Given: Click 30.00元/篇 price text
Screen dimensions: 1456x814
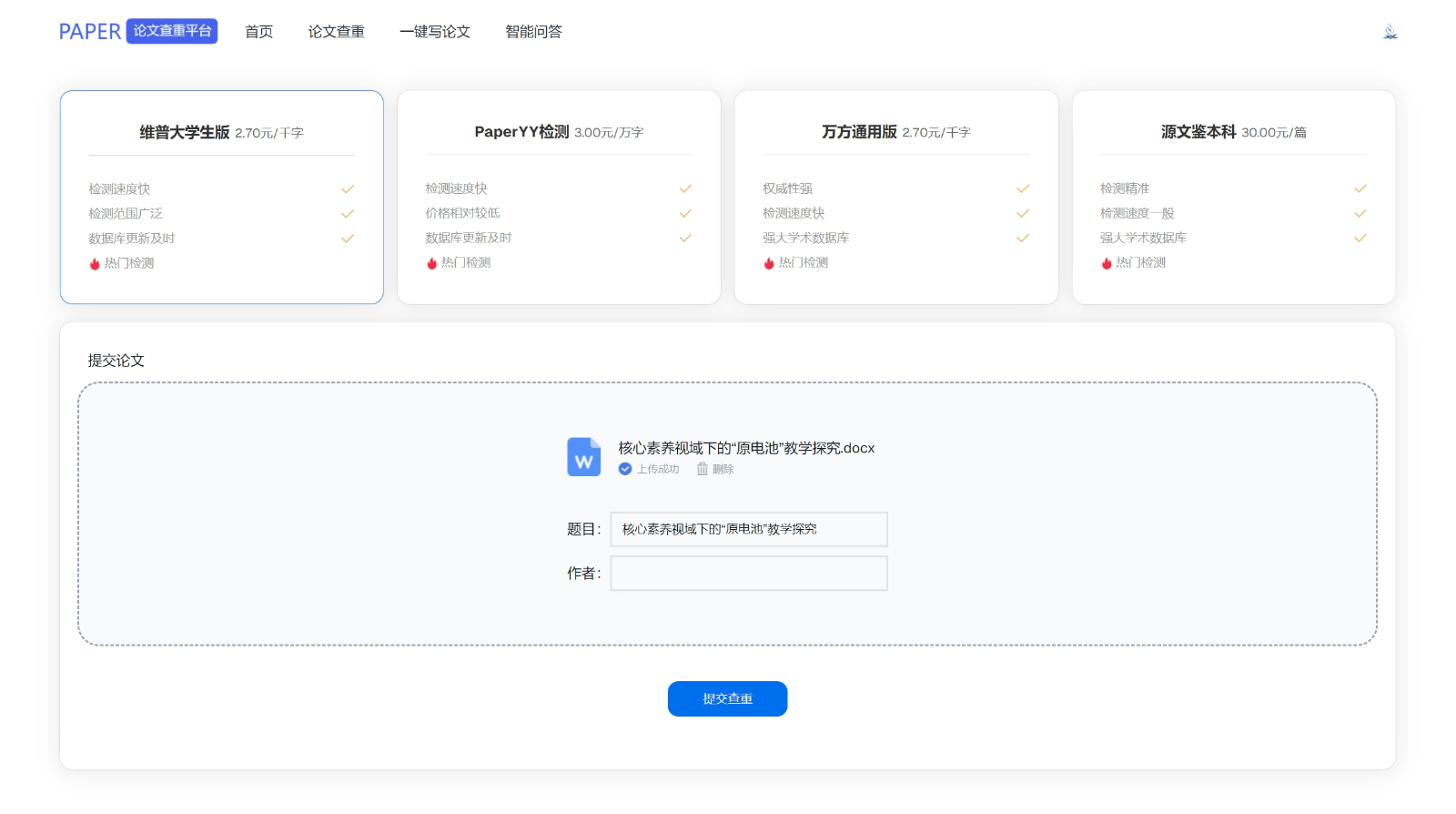Looking at the screenshot, I should (1274, 133).
